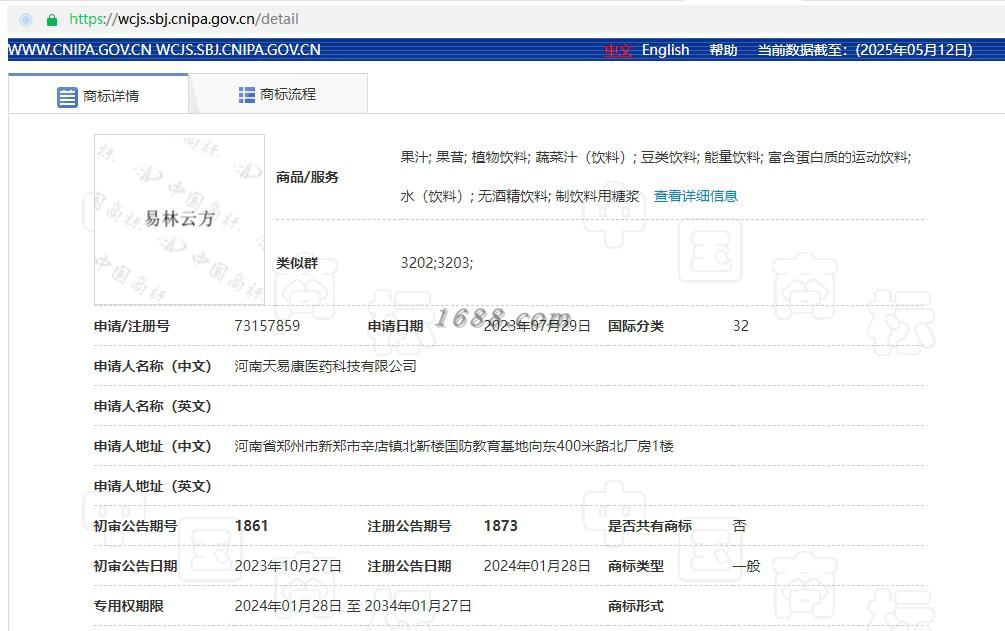Click shared trademark value 否
This screenshot has width=1005, height=631.
tap(740, 526)
